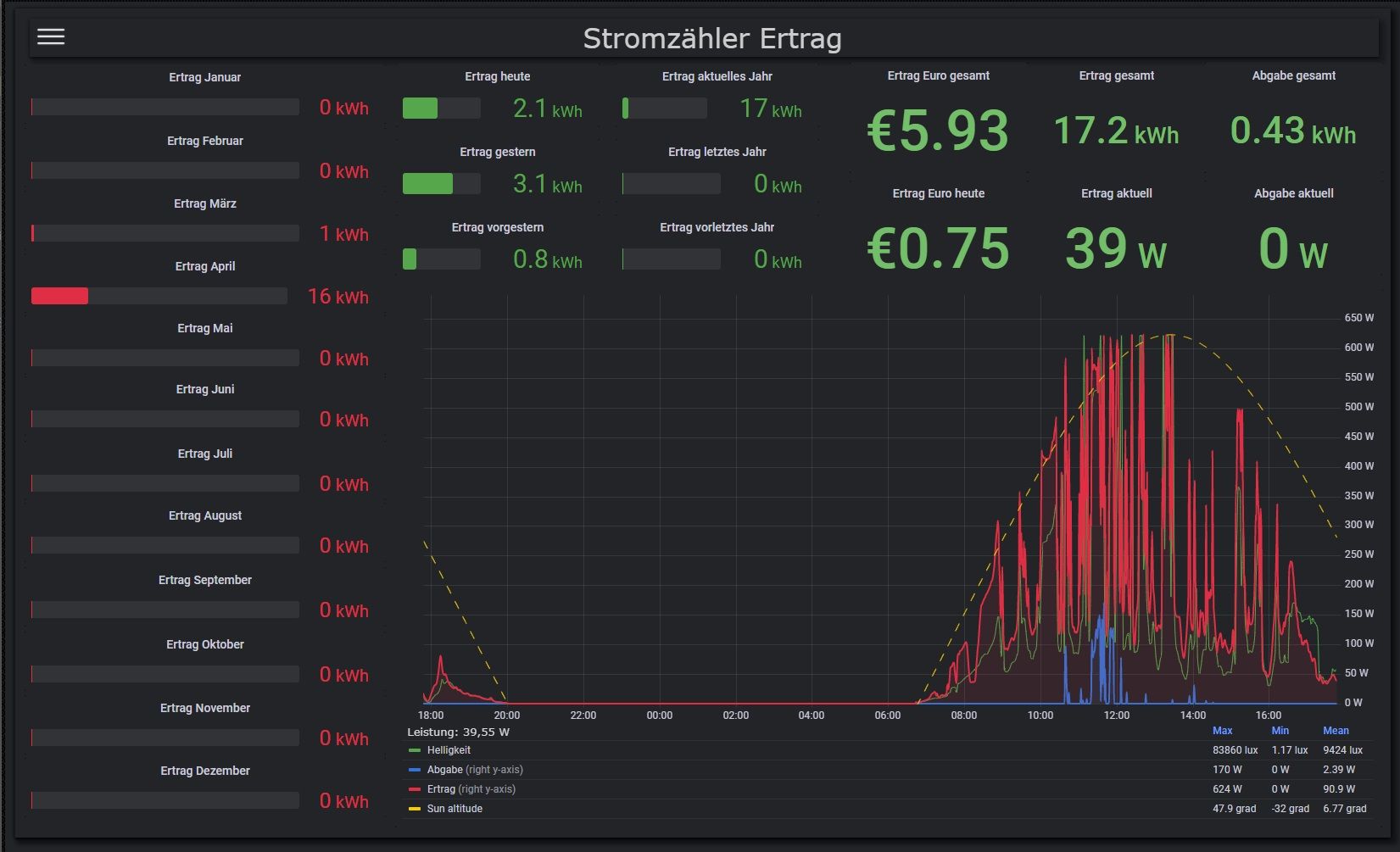1400x852 pixels.
Task: Click the Ertrag heute green bar gauge
Action: click(x=441, y=109)
